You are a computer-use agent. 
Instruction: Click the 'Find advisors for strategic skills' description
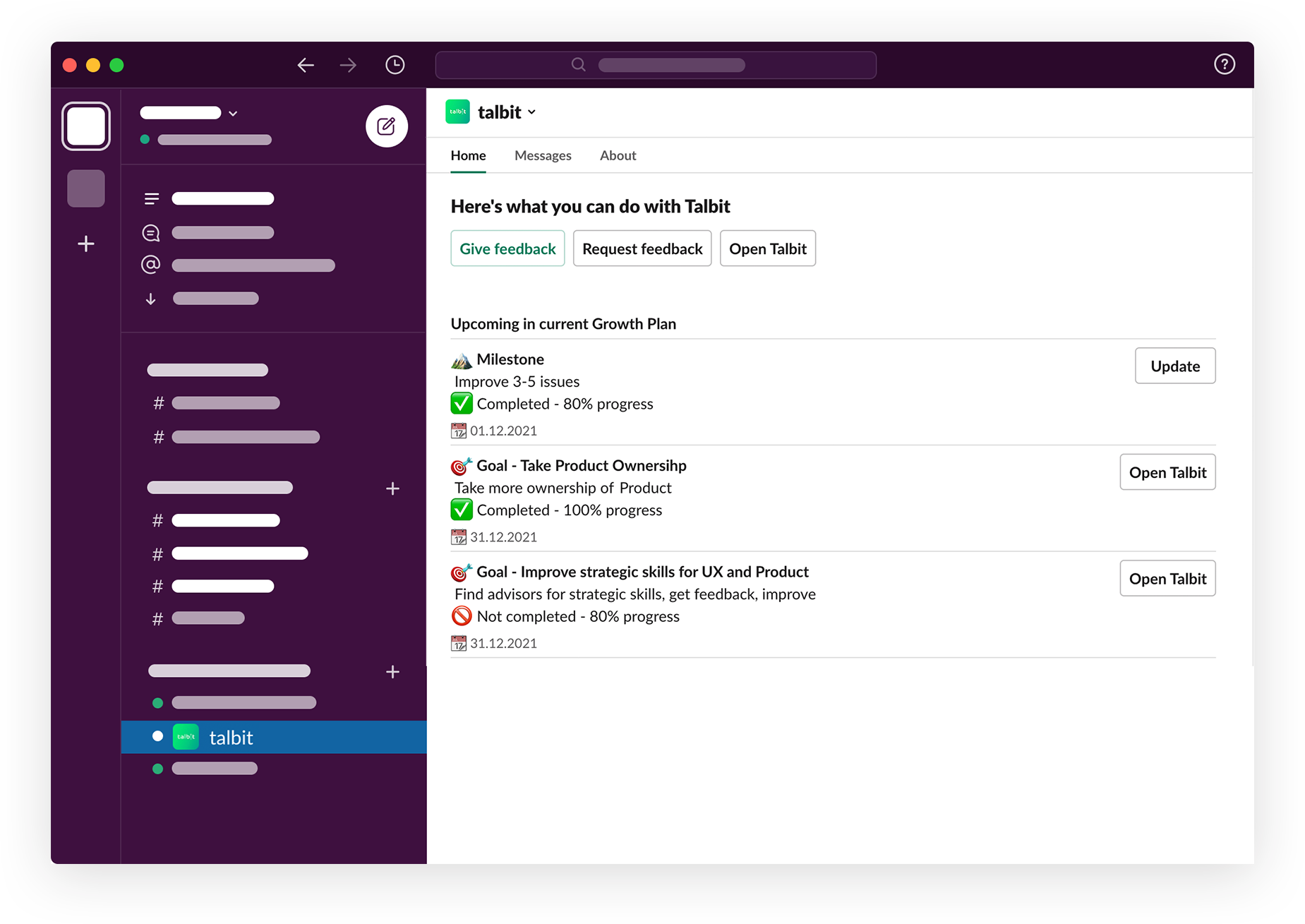635,594
